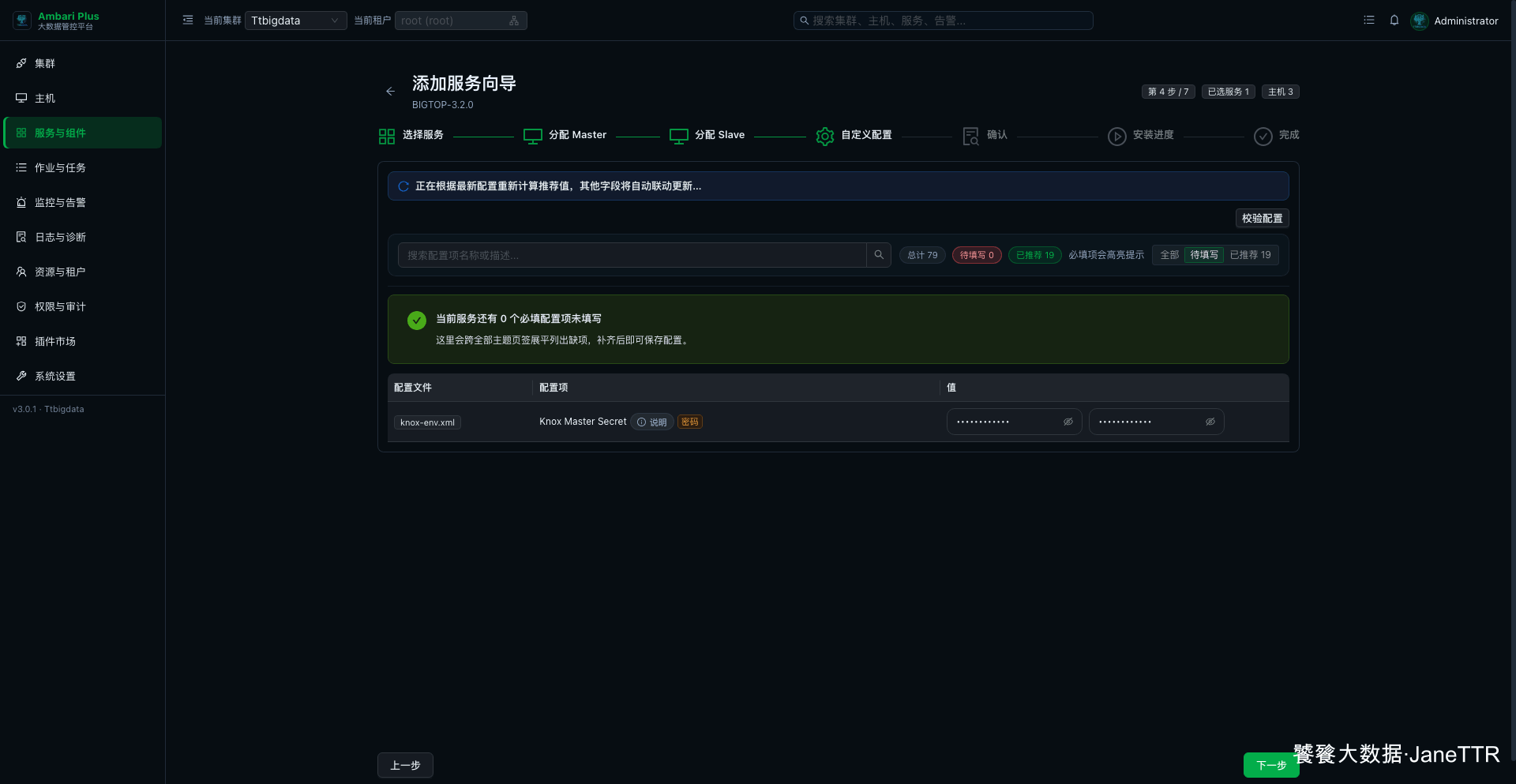Open the 当前集群 Ttbigdata dropdown
This screenshot has width=1516, height=784.
point(295,21)
